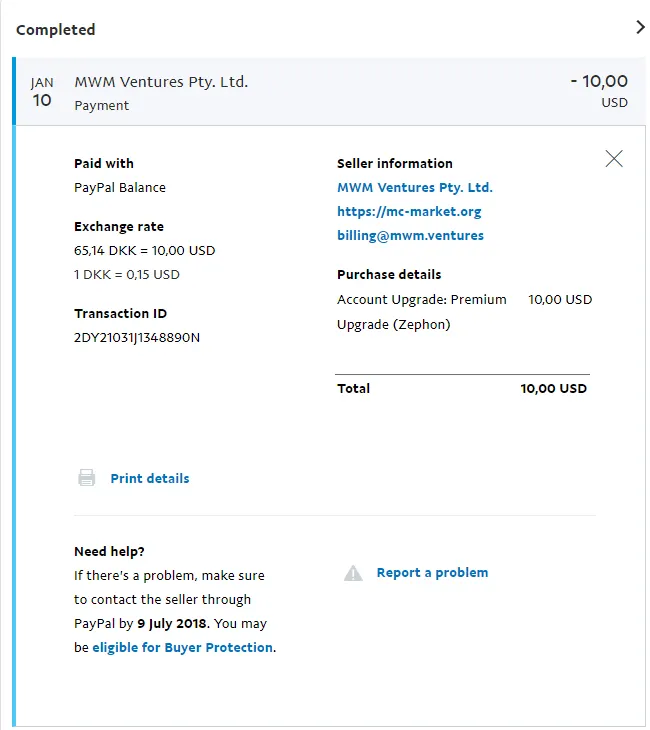Open MWM Ventures Pty. Ltd. seller link
The image size is (650, 730).
(415, 188)
